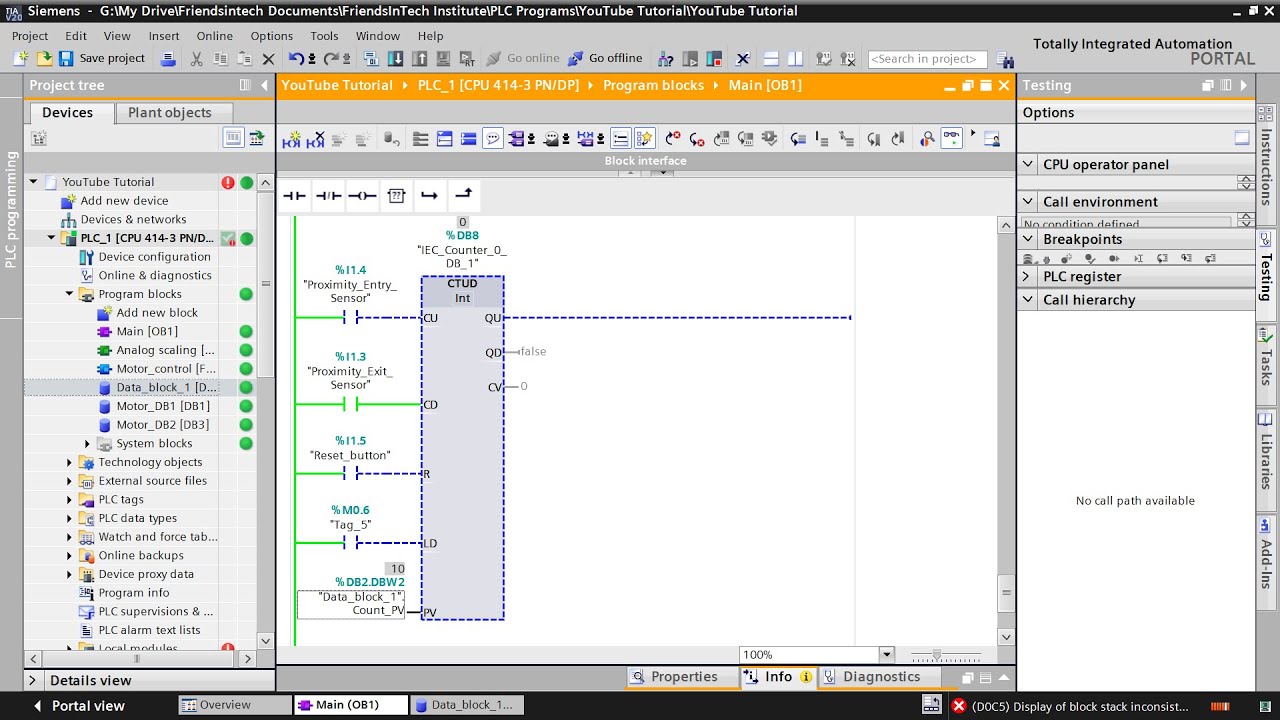Click the open project folder icon
The image size is (1280, 720).
[44, 59]
